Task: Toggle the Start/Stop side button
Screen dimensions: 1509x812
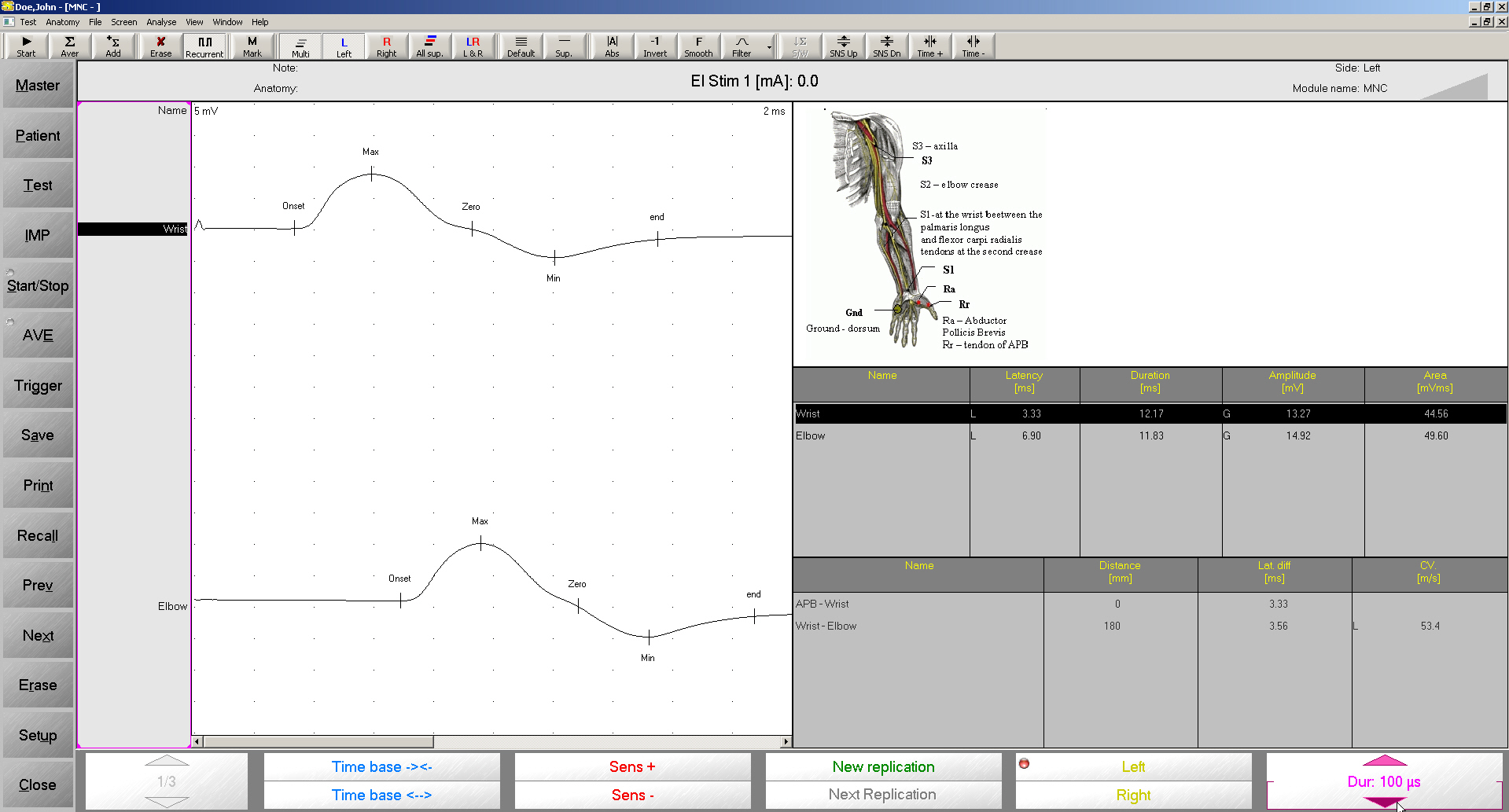Action: pyautogui.click(x=38, y=286)
